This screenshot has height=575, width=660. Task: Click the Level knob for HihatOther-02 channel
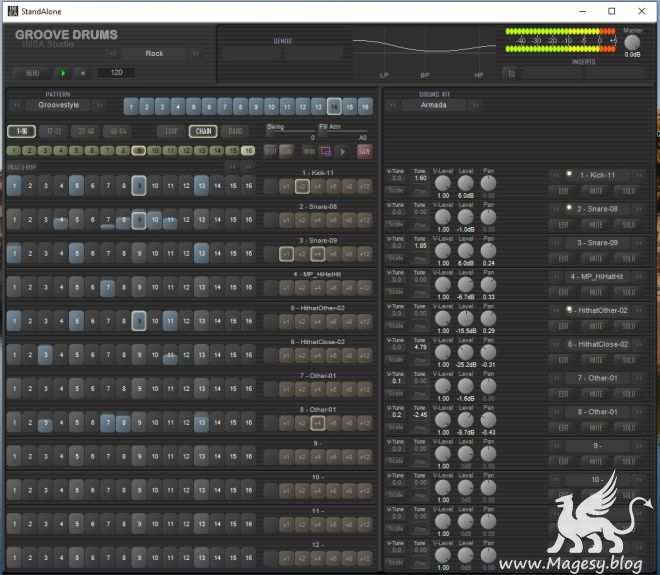[465, 319]
